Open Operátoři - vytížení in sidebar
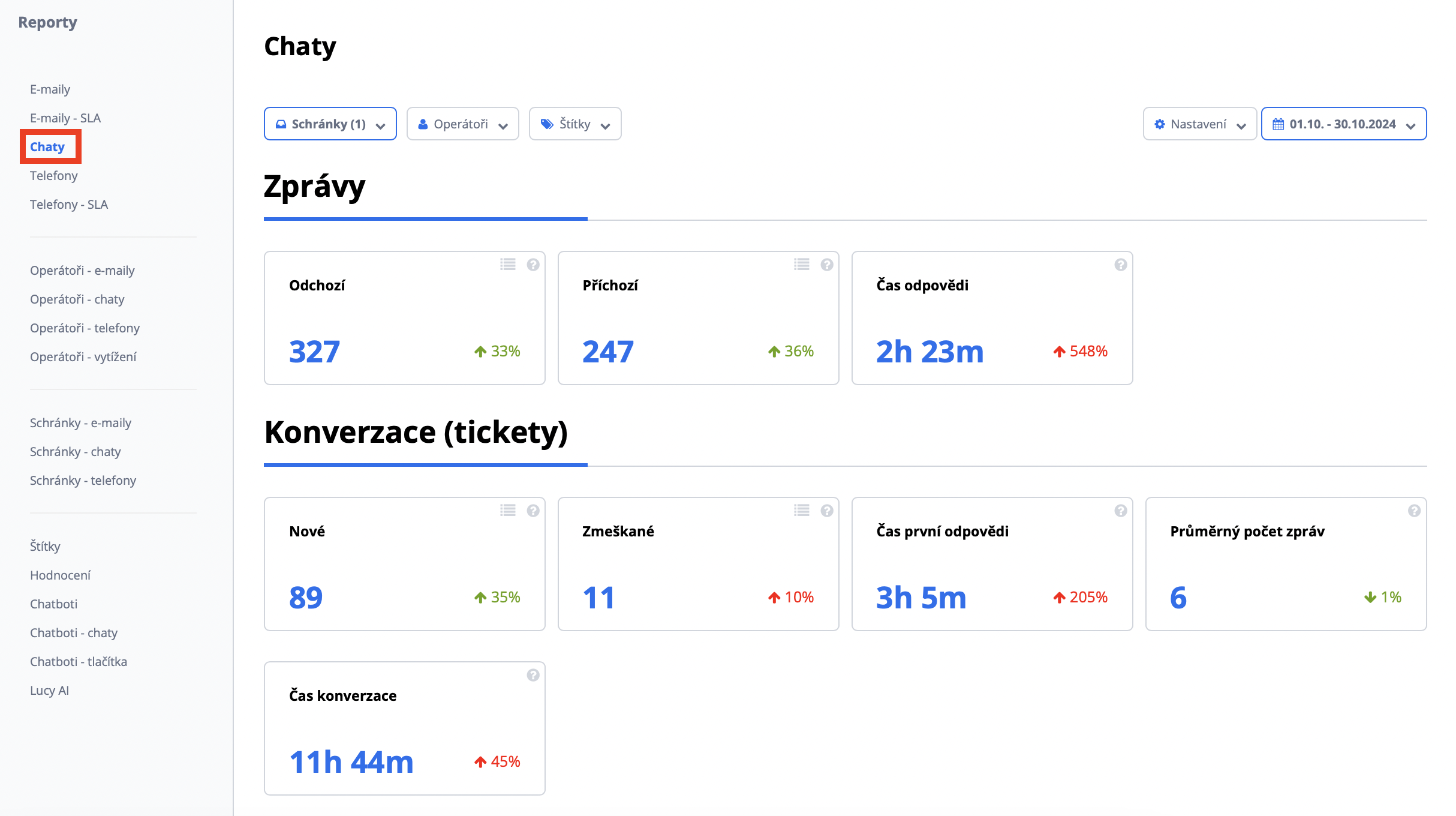Image resolution: width=1456 pixels, height=816 pixels. pos(83,357)
